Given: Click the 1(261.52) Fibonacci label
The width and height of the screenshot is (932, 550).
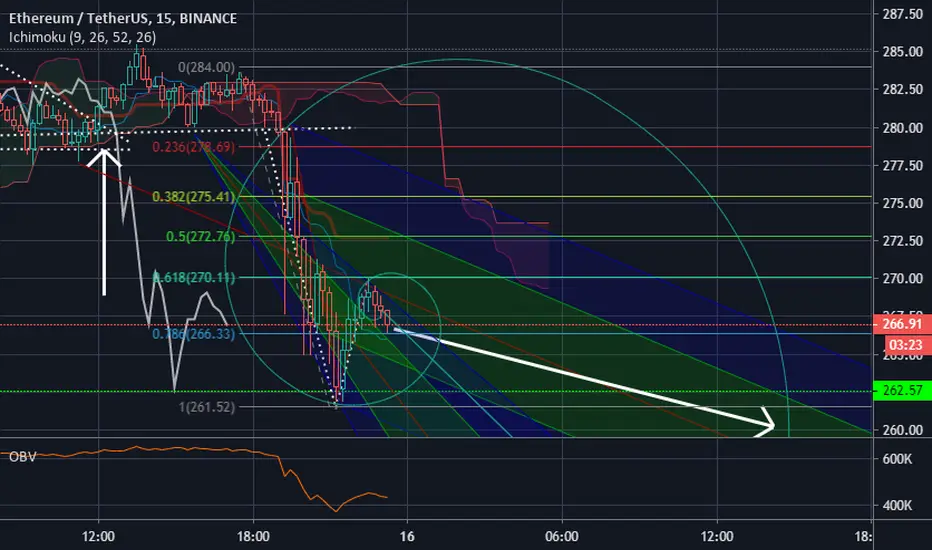Looking at the screenshot, I should (x=207, y=407).
